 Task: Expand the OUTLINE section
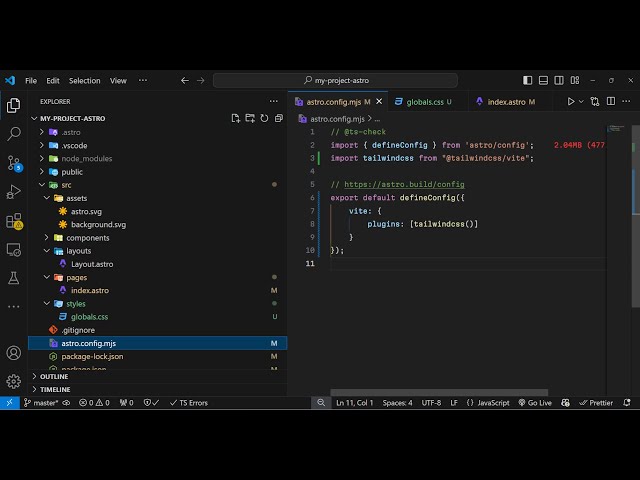(x=158, y=376)
